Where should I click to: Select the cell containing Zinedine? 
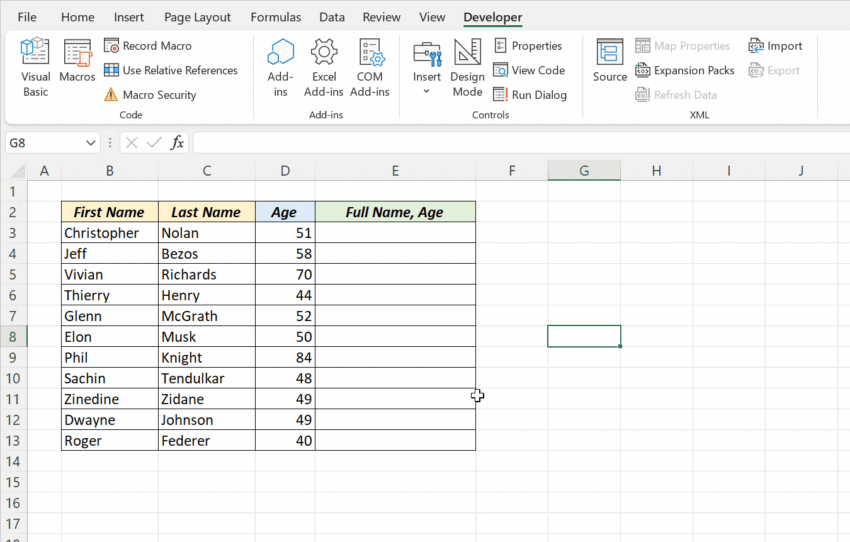pos(110,399)
